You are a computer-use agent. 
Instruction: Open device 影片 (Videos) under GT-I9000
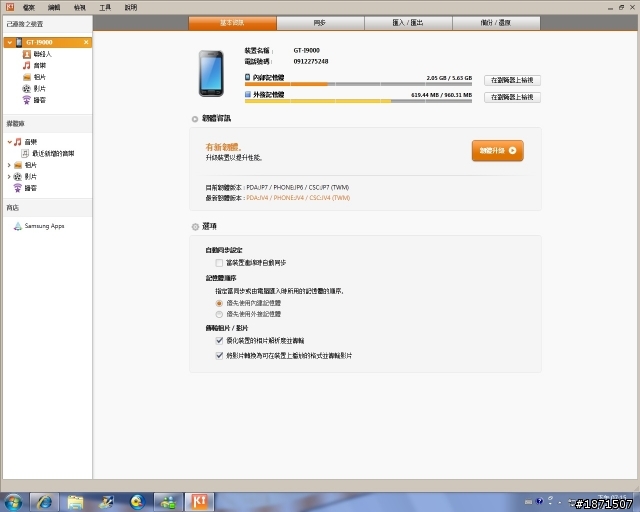pos(34,88)
